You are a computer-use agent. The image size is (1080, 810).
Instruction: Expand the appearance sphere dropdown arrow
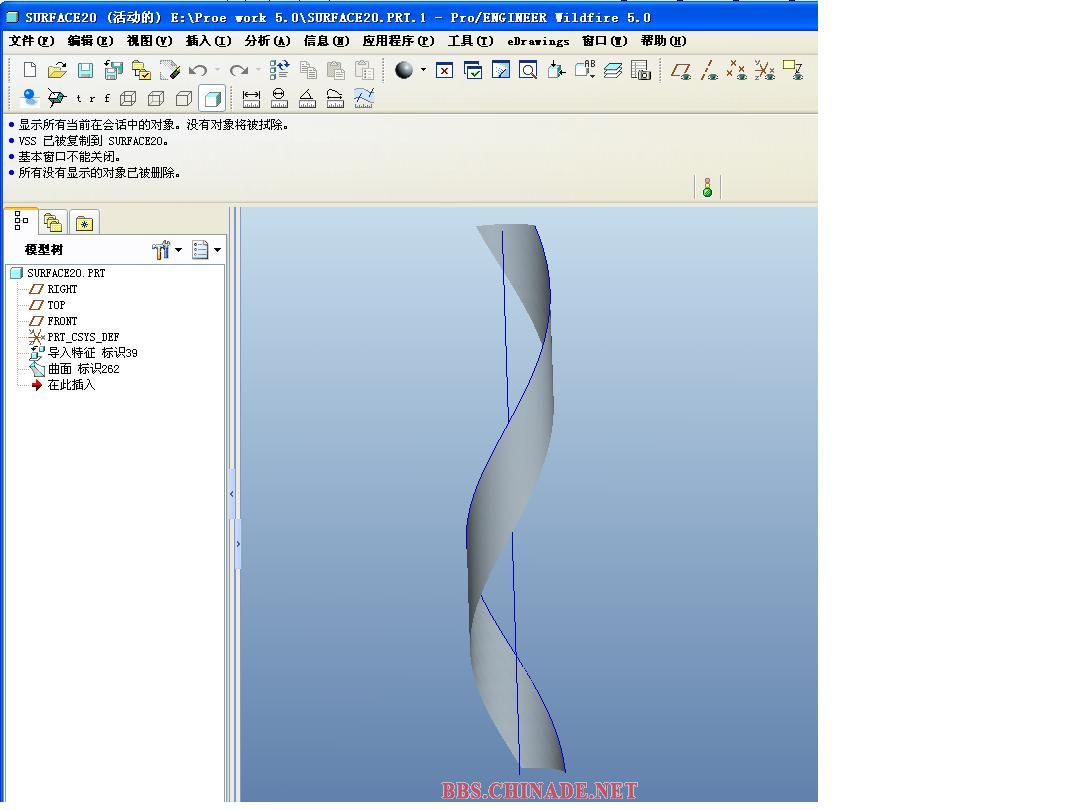423,70
